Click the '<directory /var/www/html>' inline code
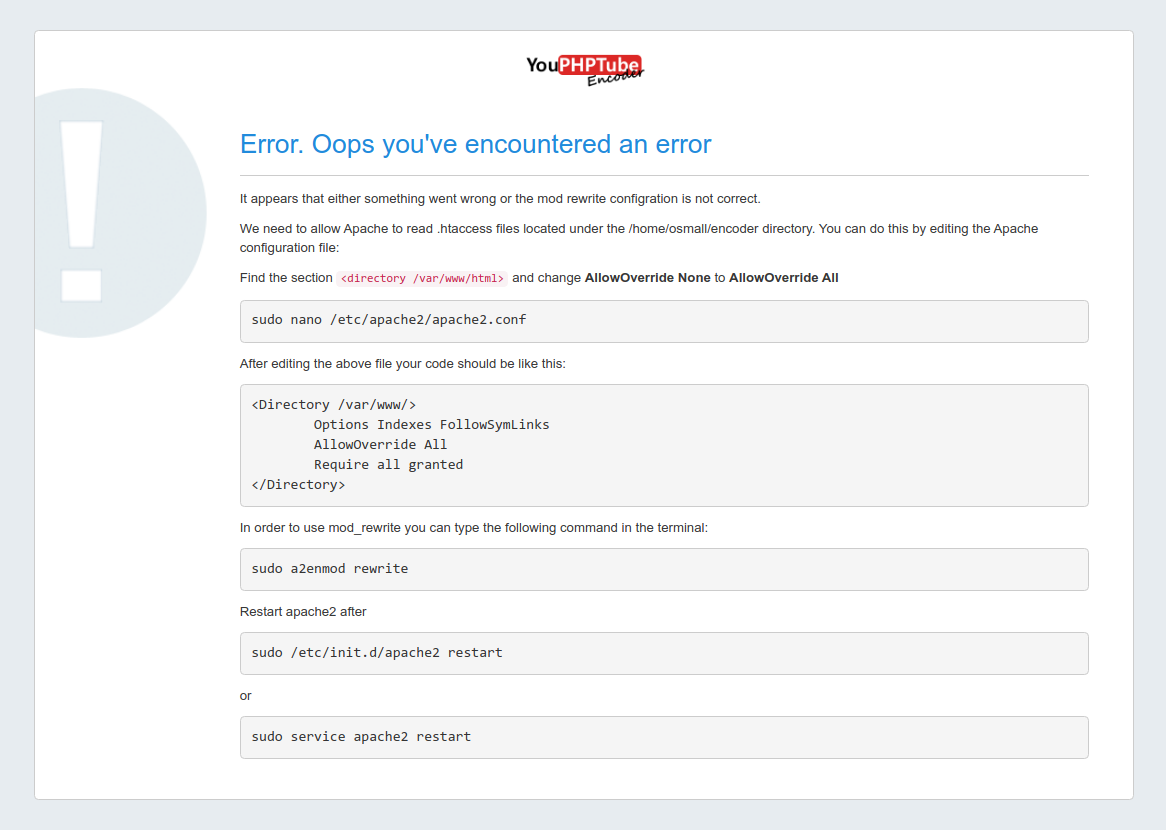This screenshot has width=1166, height=830. (422, 278)
